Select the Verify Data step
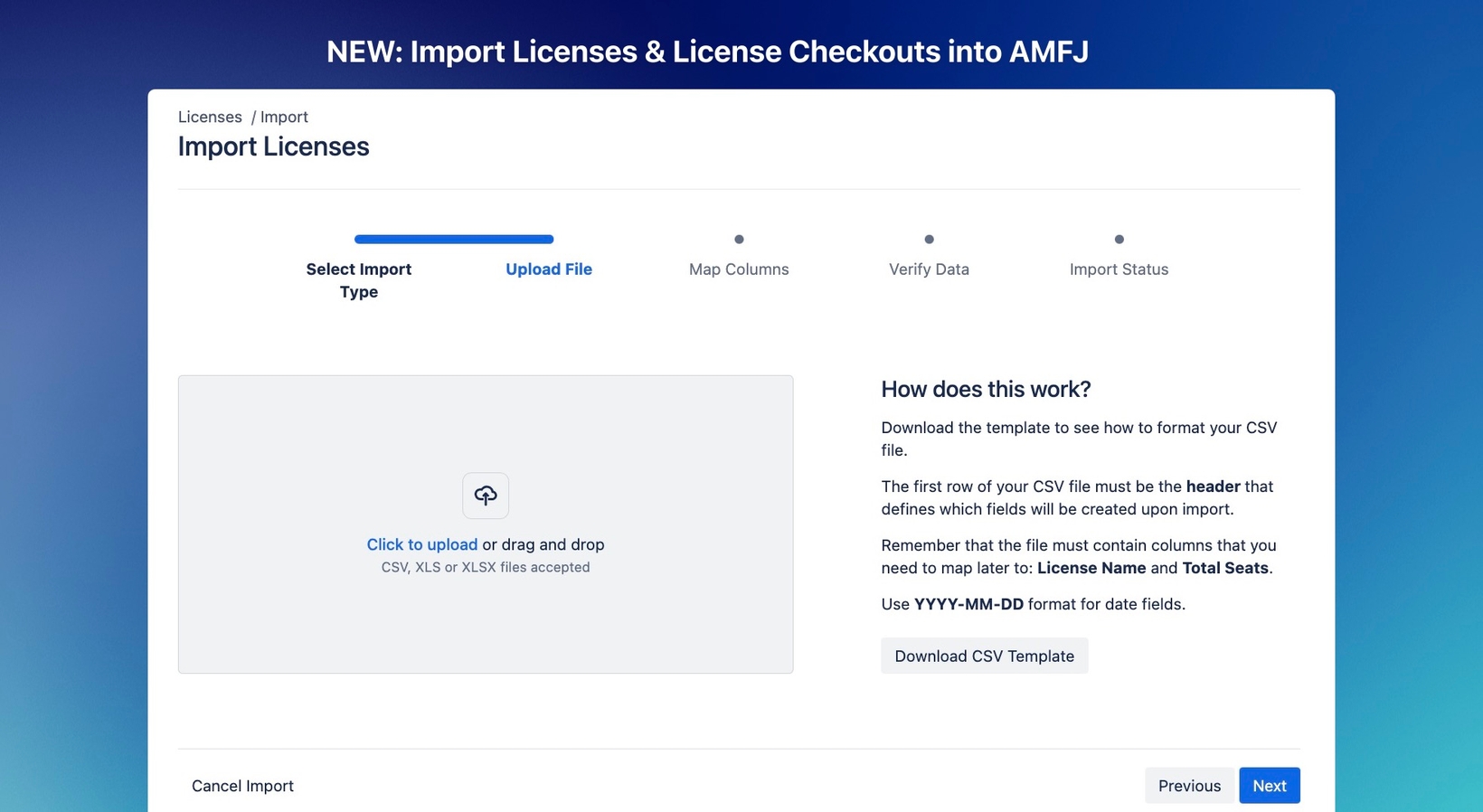Image resolution: width=1483 pixels, height=812 pixels. click(929, 269)
